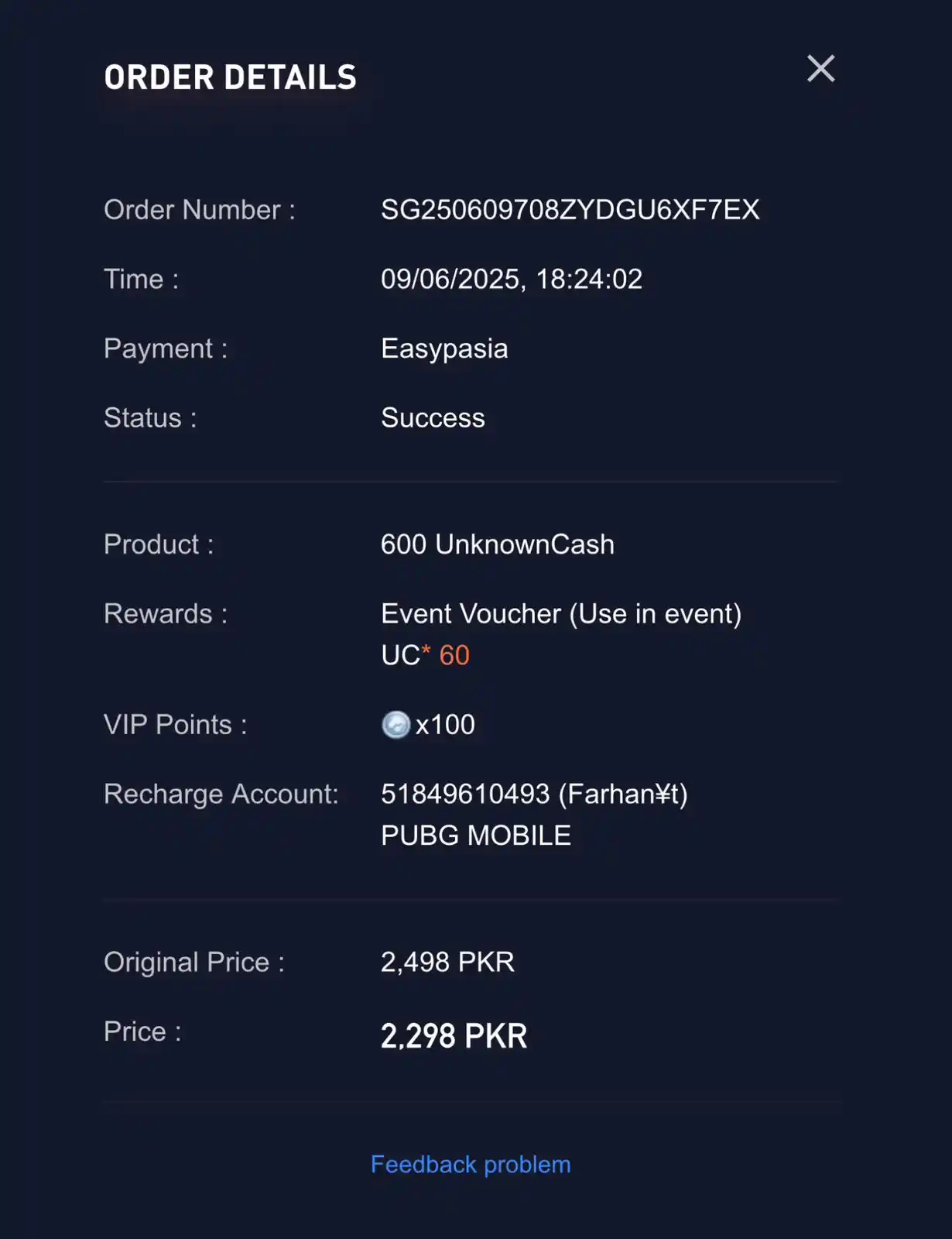
Task: Click the ORDER DETAILS heading
Action: tap(231, 77)
